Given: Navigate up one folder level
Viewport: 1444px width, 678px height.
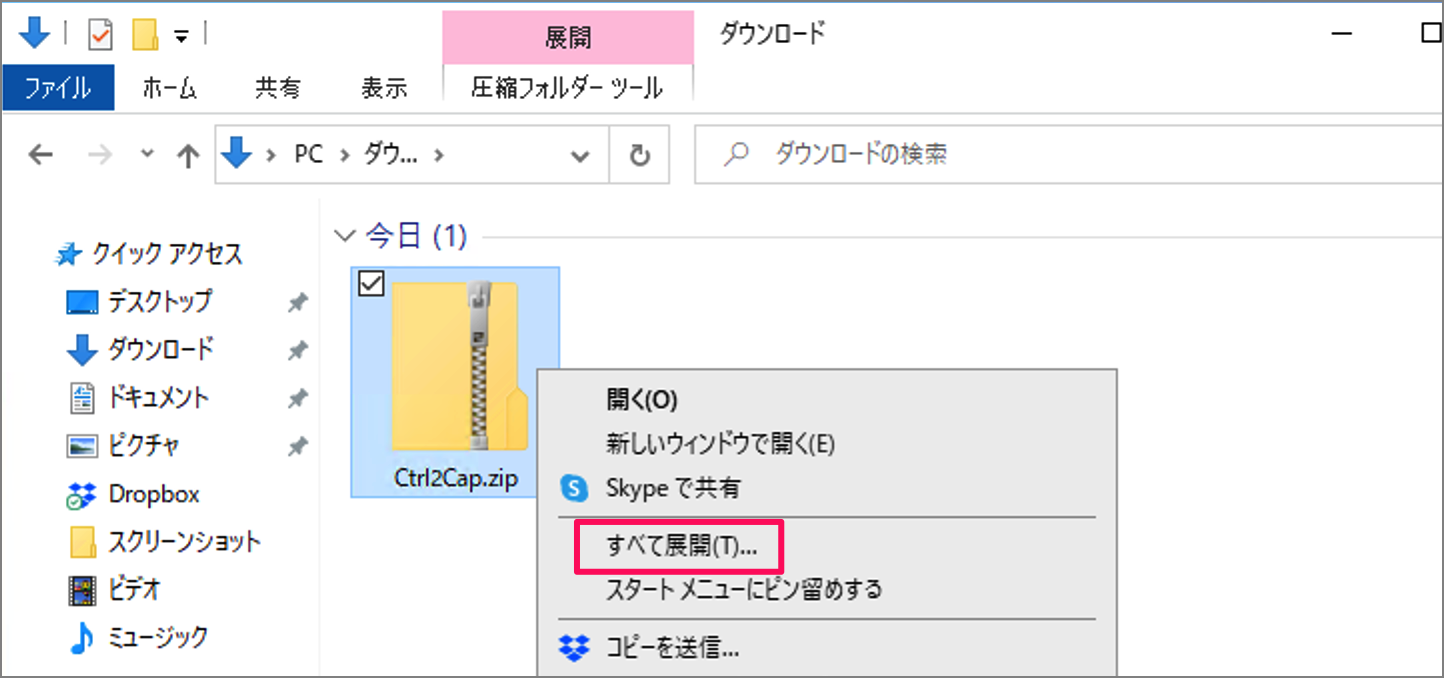Looking at the screenshot, I should [x=187, y=154].
